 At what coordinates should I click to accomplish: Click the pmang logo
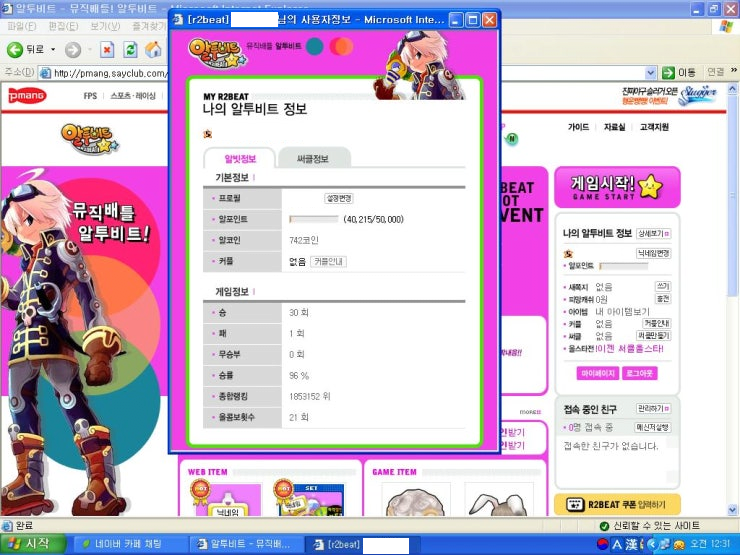[27, 96]
